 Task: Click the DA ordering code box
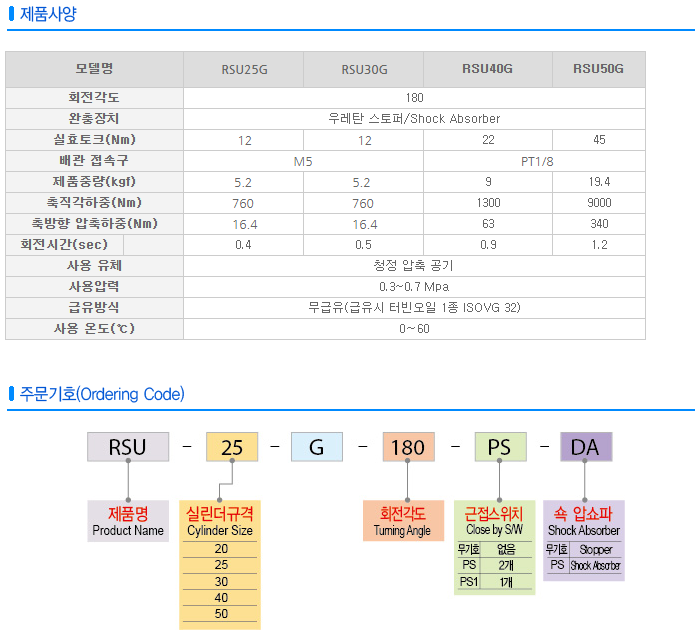tap(586, 447)
